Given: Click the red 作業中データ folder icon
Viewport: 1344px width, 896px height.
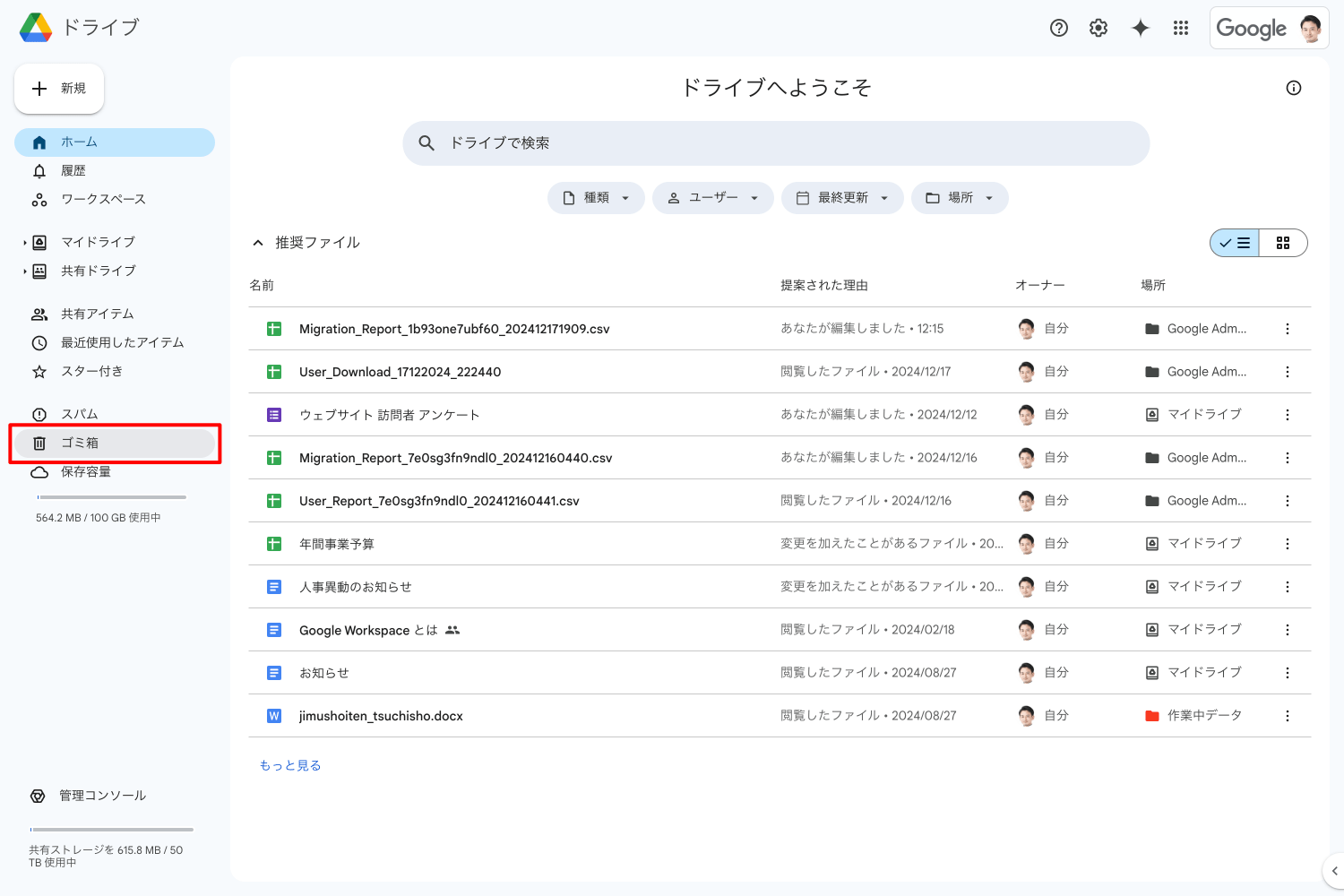Looking at the screenshot, I should pyautogui.click(x=1152, y=716).
